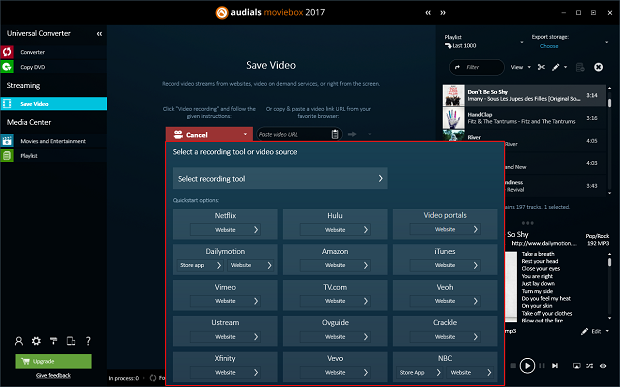The width and height of the screenshot is (620, 387).
Task: Click the Paste video URL field
Action: [x=294, y=134]
